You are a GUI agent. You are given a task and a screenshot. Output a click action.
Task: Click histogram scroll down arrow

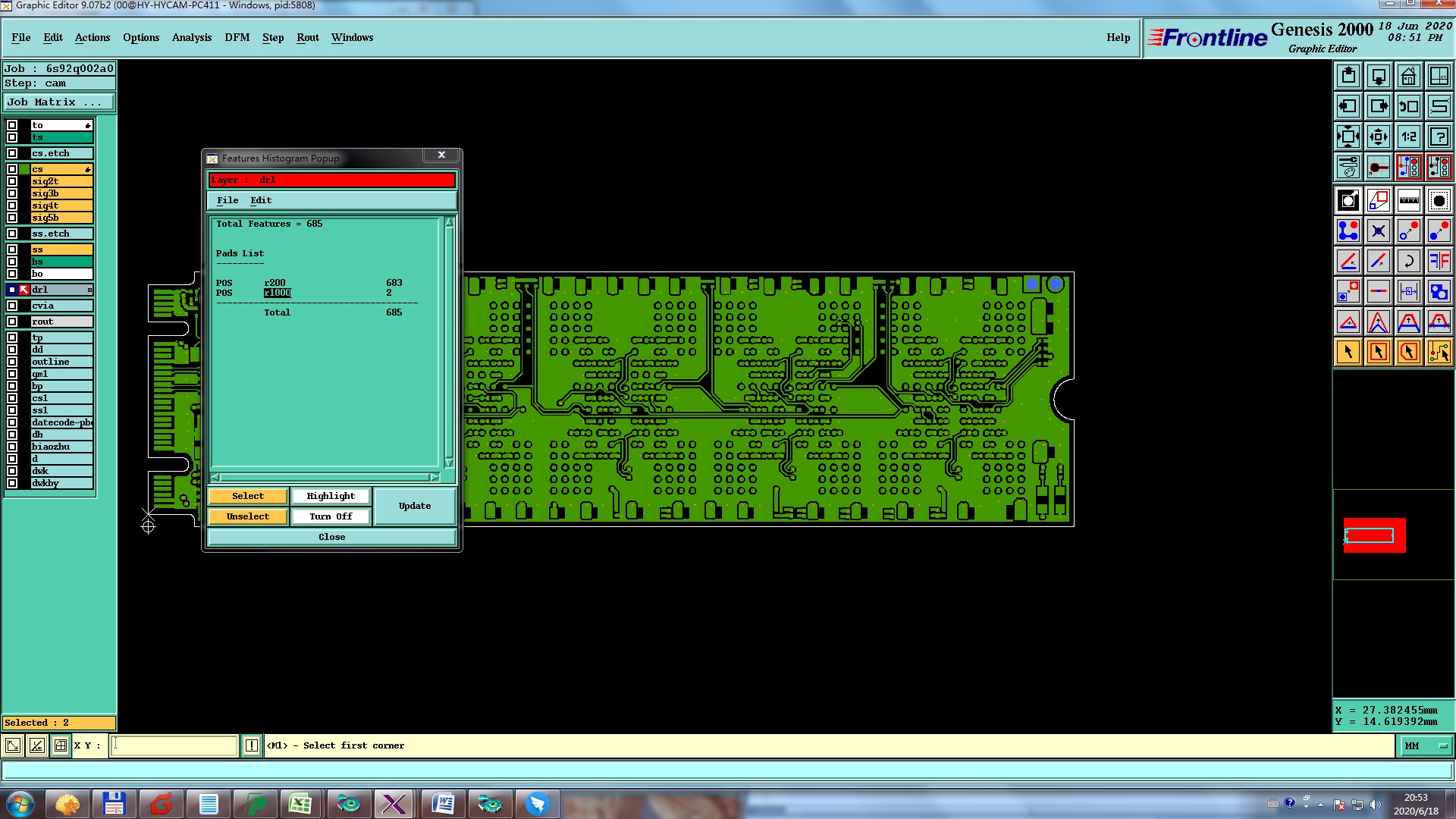coord(449,463)
